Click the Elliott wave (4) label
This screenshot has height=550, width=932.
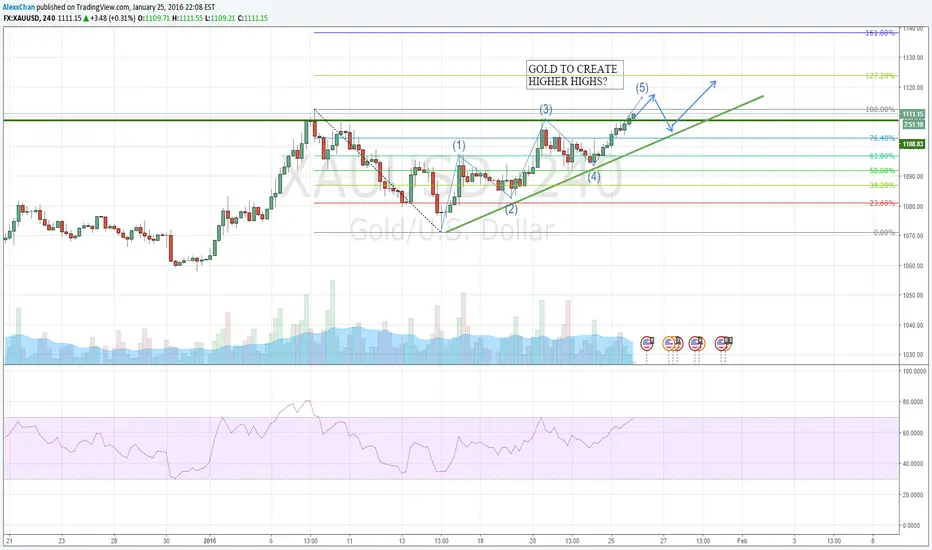594,176
